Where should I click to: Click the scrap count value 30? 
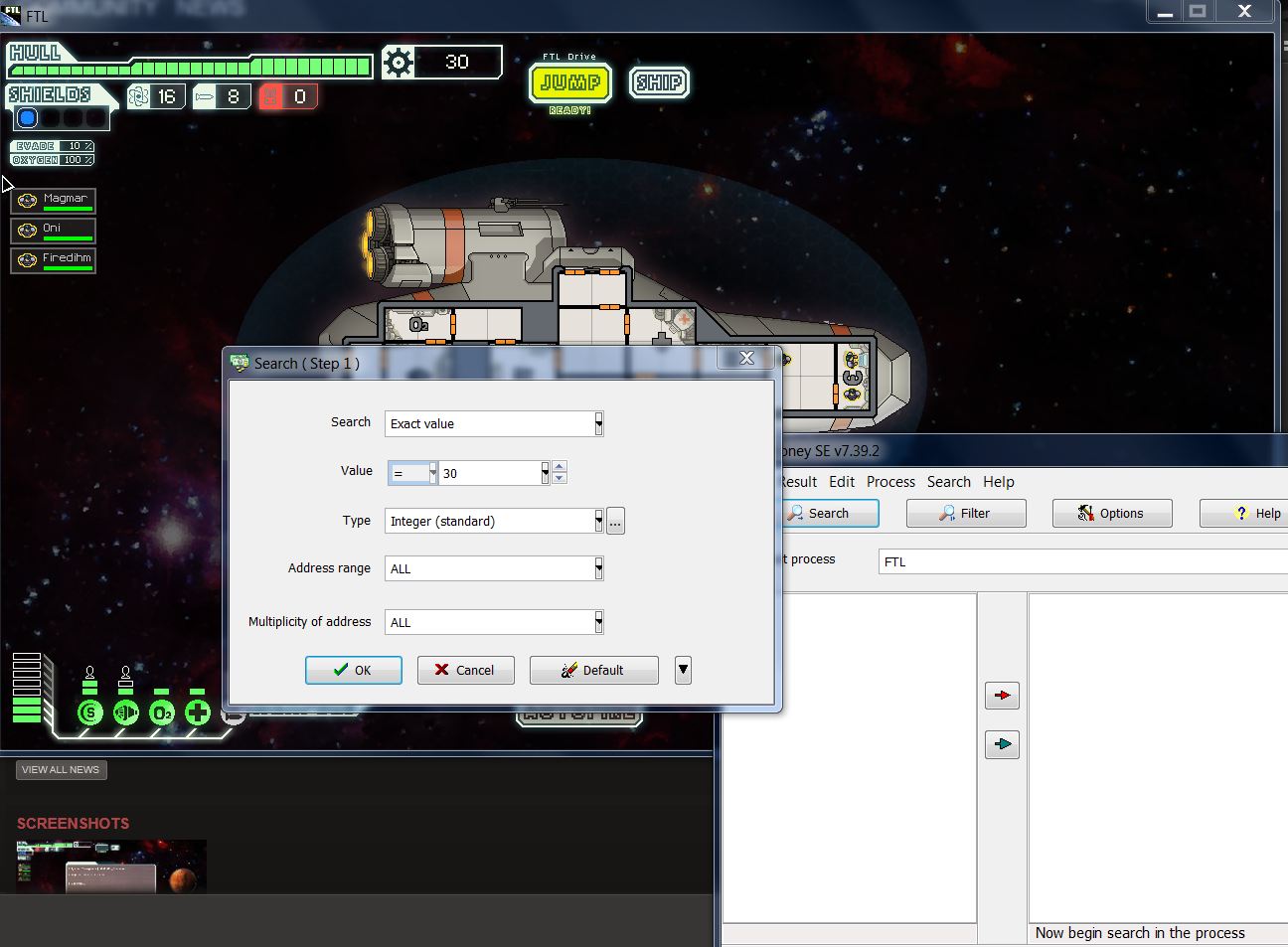pyautogui.click(x=457, y=63)
